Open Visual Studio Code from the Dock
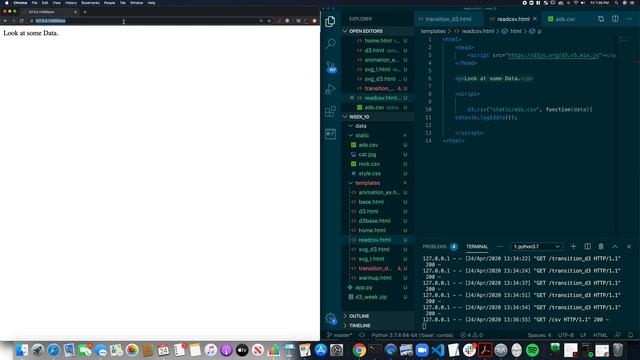 (x=438, y=350)
